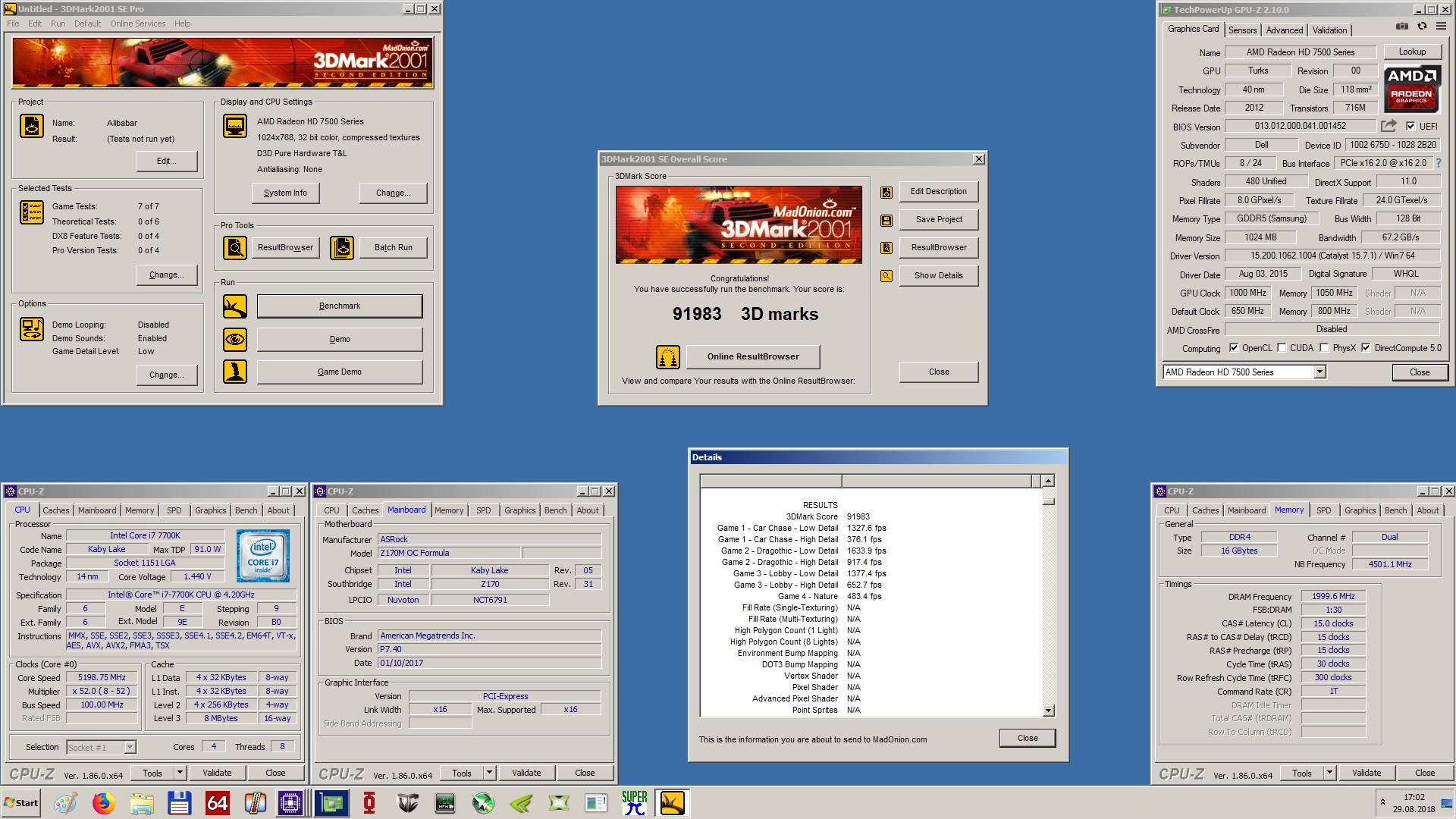1456x819 pixels.
Task: Click the Pro Tools ResultBrowser magnifier icon
Action: [235, 248]
